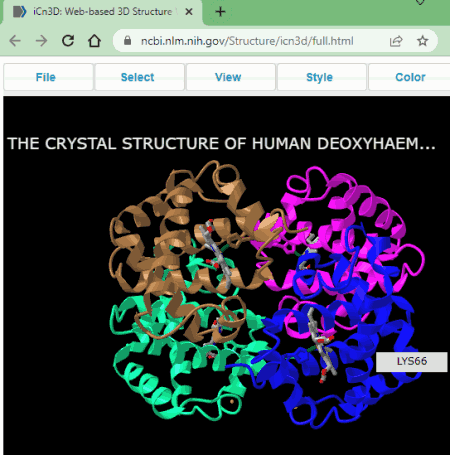
Task: Reload the iCn3D page
Action: pyautogui.click(x=68, y=41)
